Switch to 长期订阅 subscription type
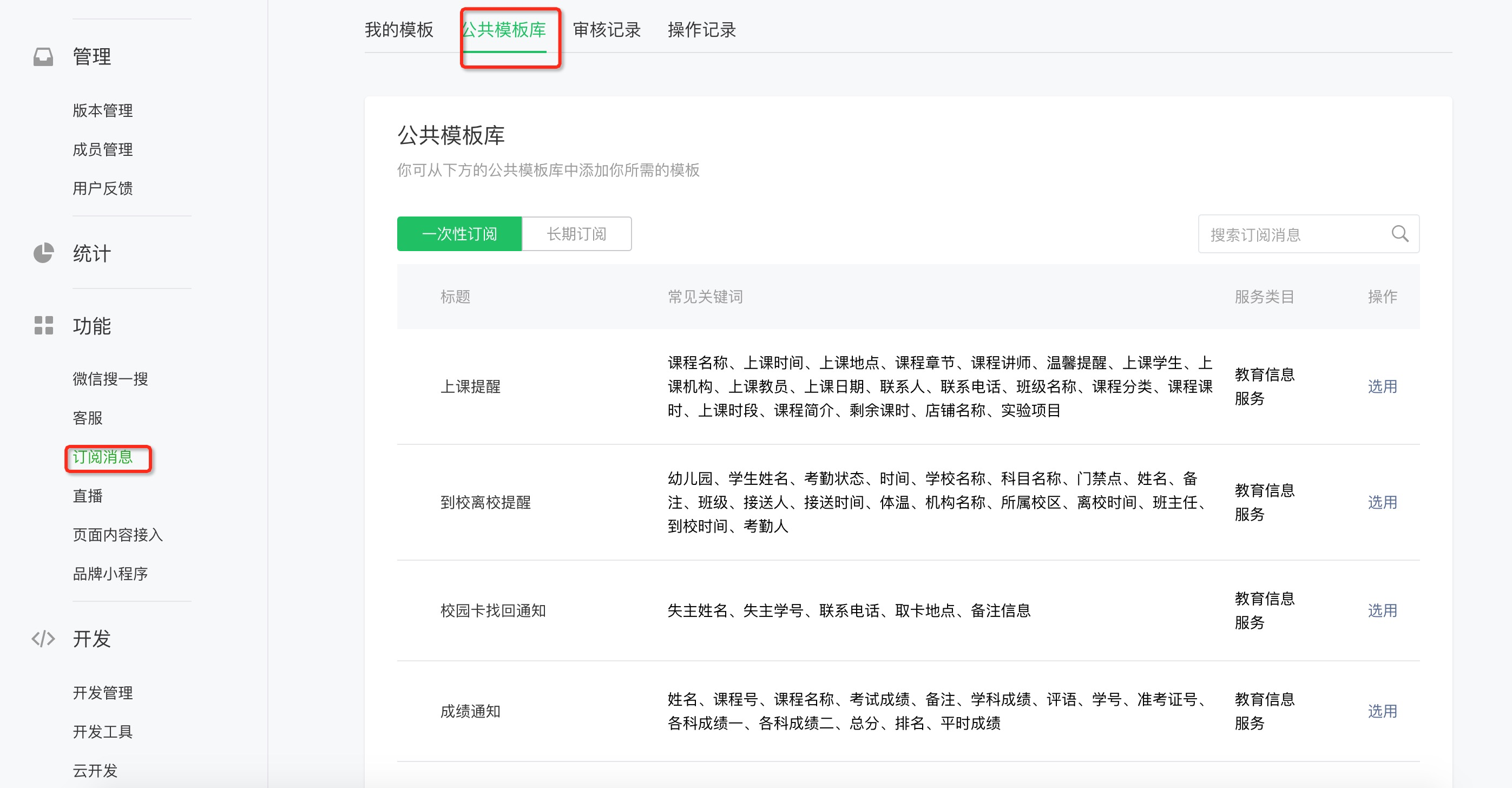 [x=576, y=234]
